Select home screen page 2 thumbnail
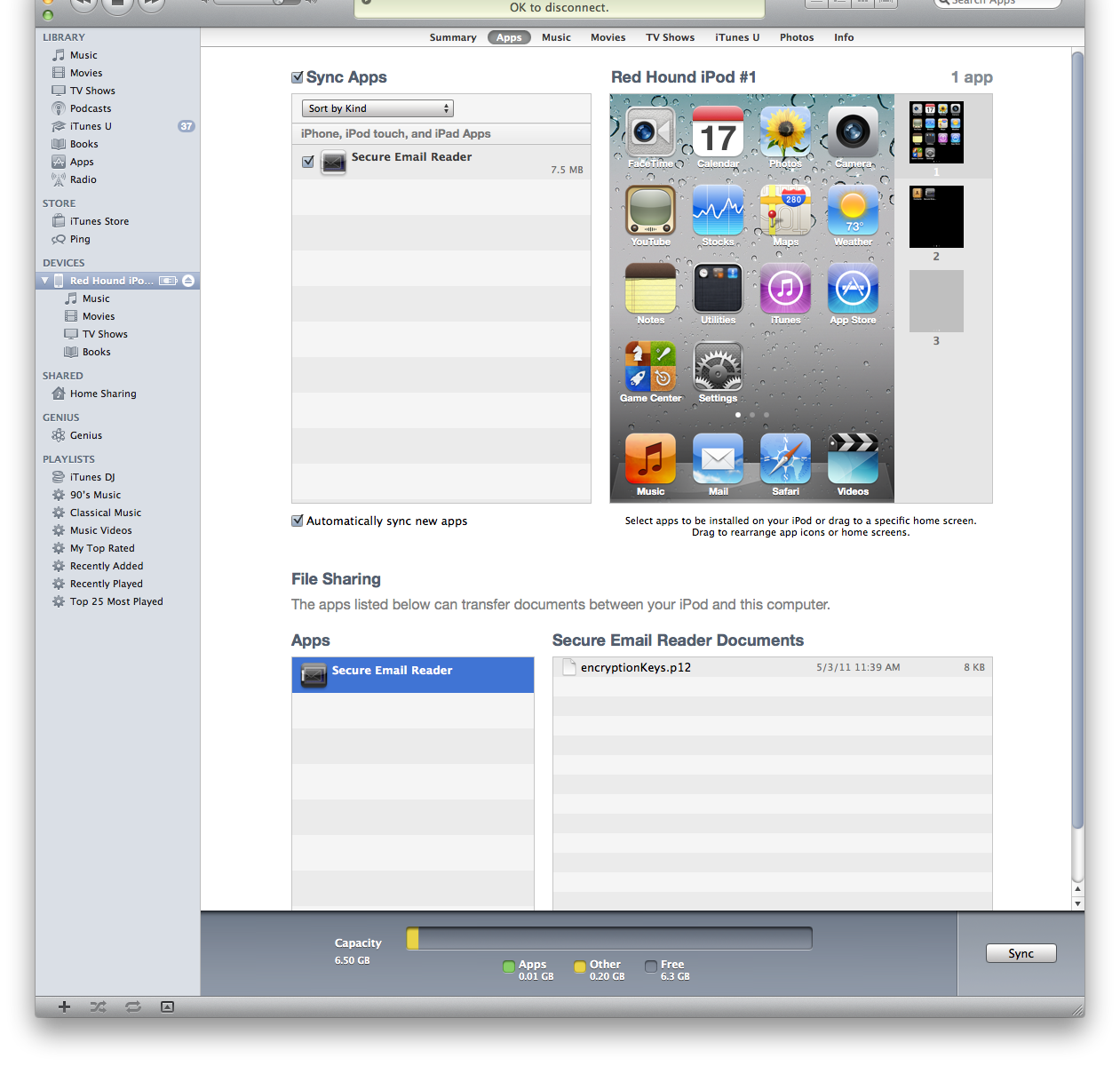 point(936,217)
